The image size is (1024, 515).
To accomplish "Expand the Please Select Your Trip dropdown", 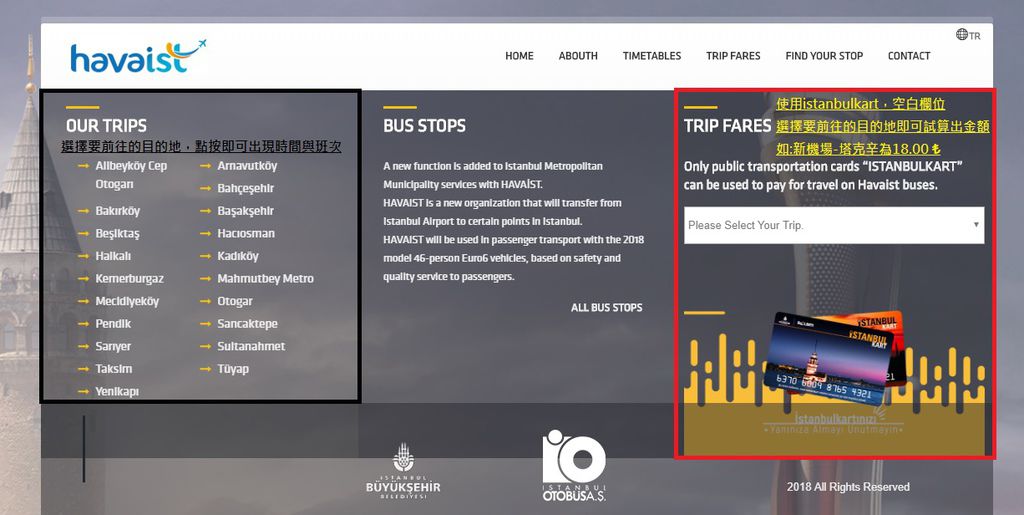I will (x=834, y=225).
